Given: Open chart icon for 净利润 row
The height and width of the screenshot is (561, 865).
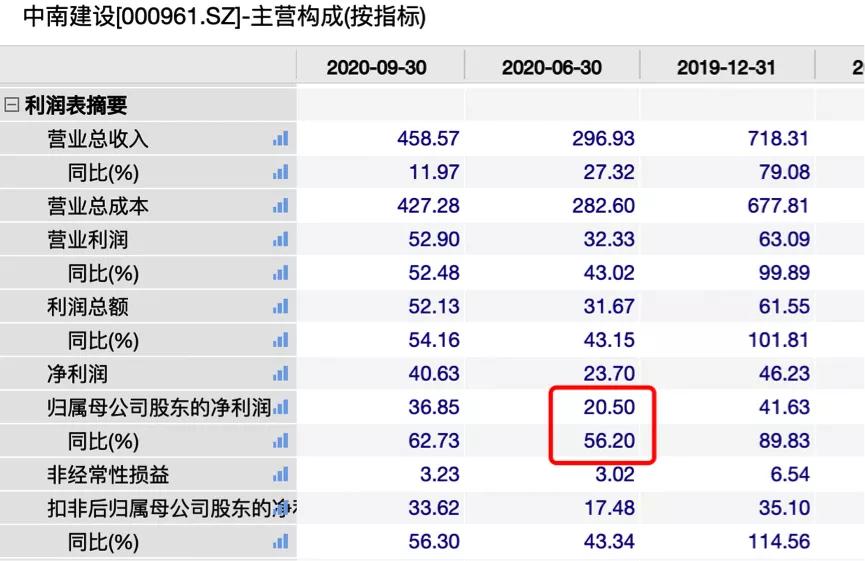Looking at the screenshot, I should [280, 373].
